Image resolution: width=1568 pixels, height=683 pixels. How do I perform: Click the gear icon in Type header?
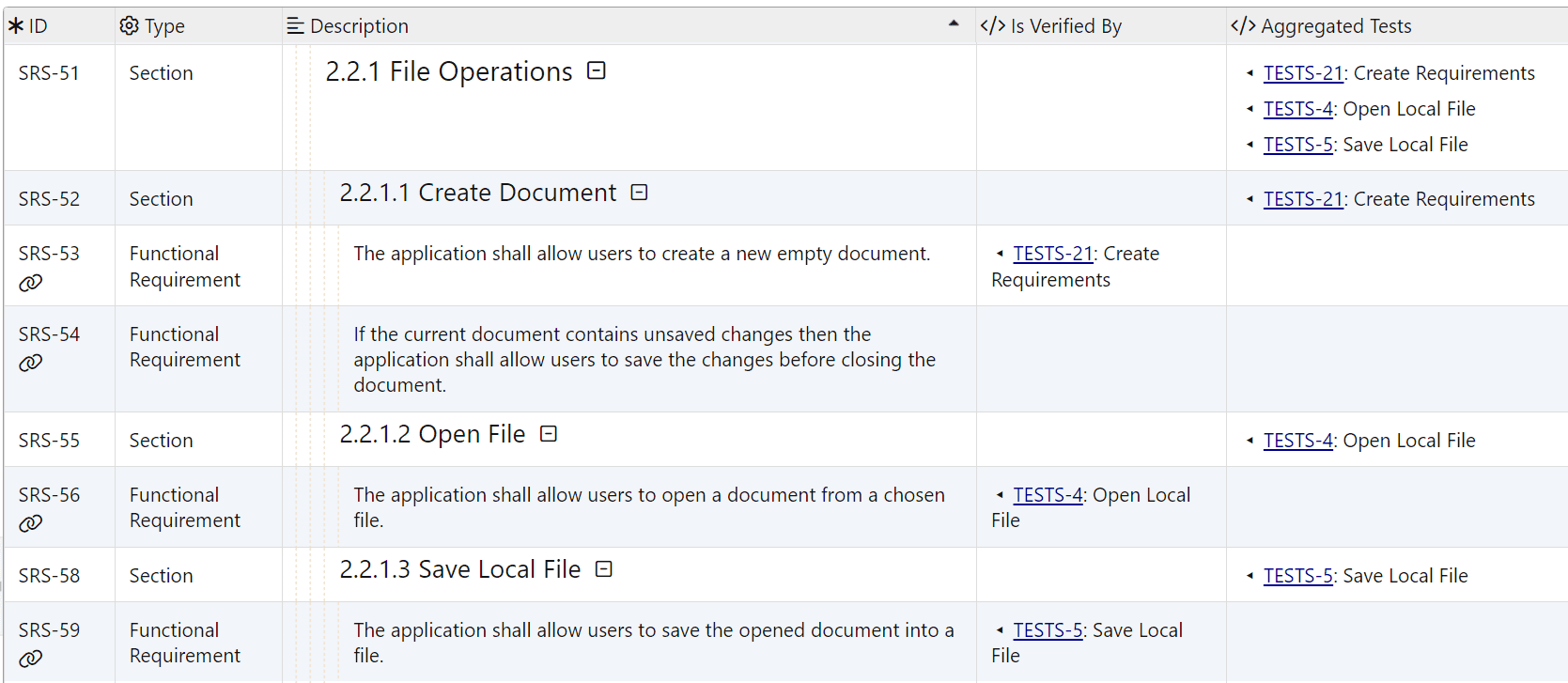[130, 25]
